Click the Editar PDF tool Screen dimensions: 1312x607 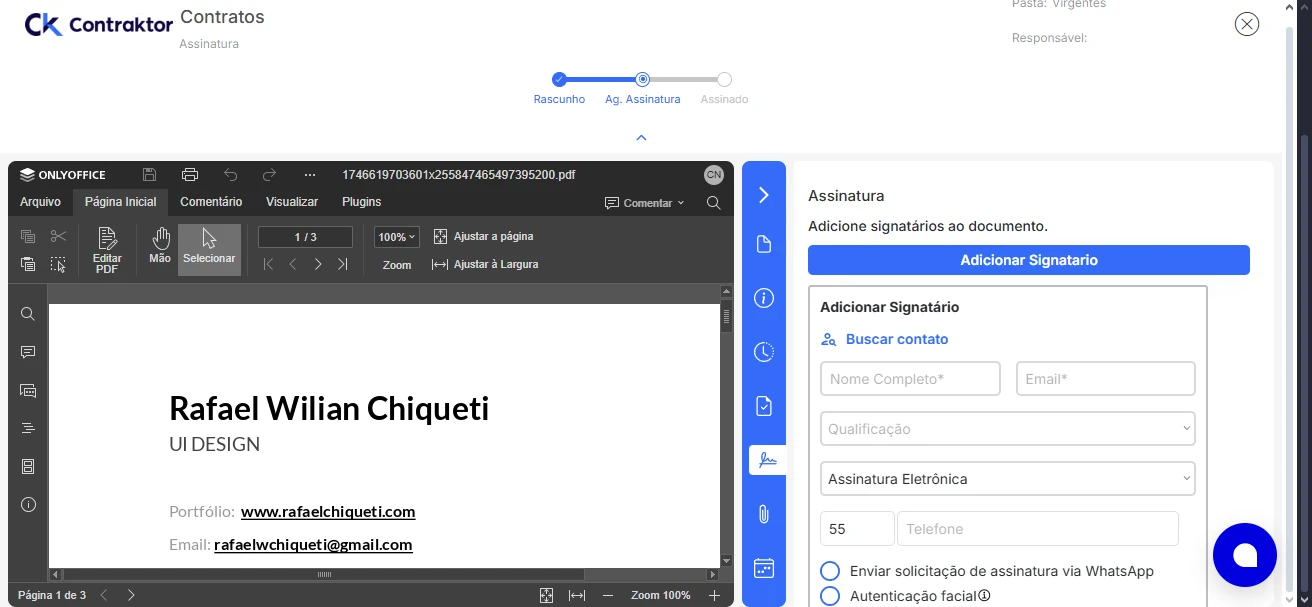point(107,250)
